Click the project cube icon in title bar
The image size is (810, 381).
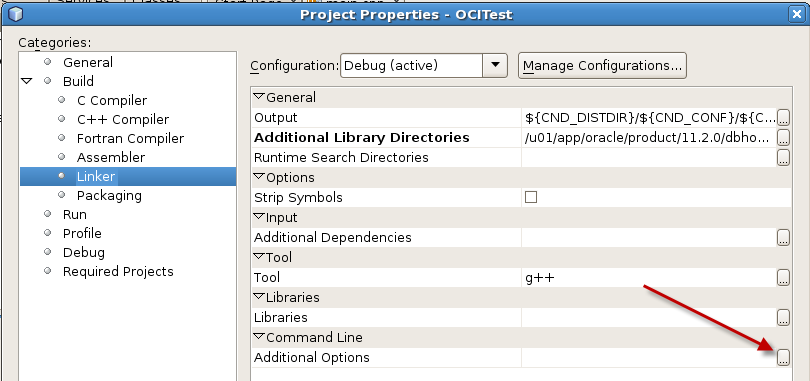(x=15, y=14)
